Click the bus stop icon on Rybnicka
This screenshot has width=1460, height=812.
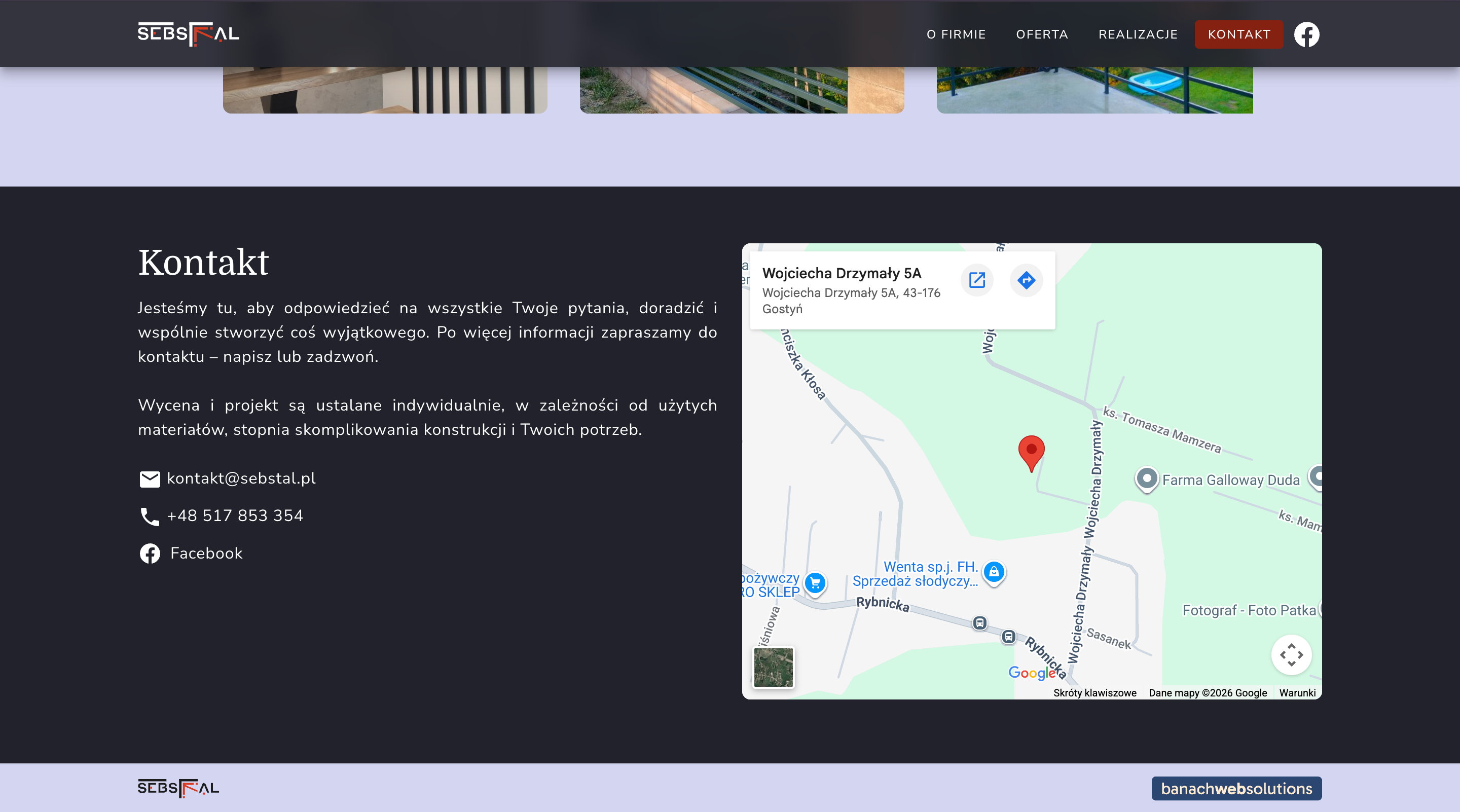980,623
